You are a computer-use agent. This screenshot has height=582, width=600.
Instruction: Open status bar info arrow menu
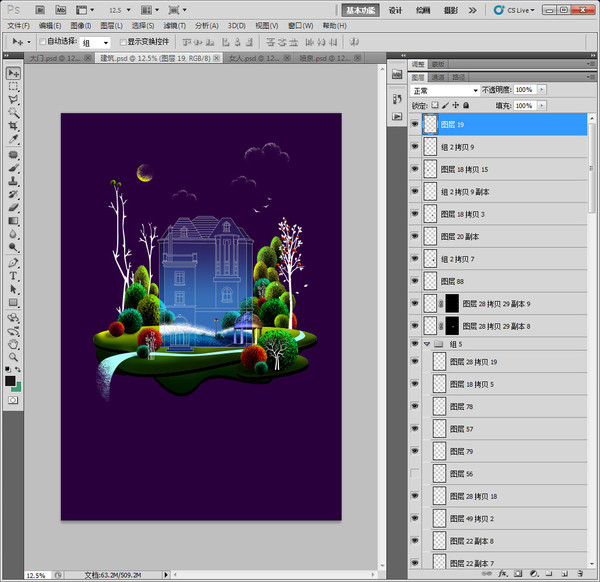(x=166, y=575)
